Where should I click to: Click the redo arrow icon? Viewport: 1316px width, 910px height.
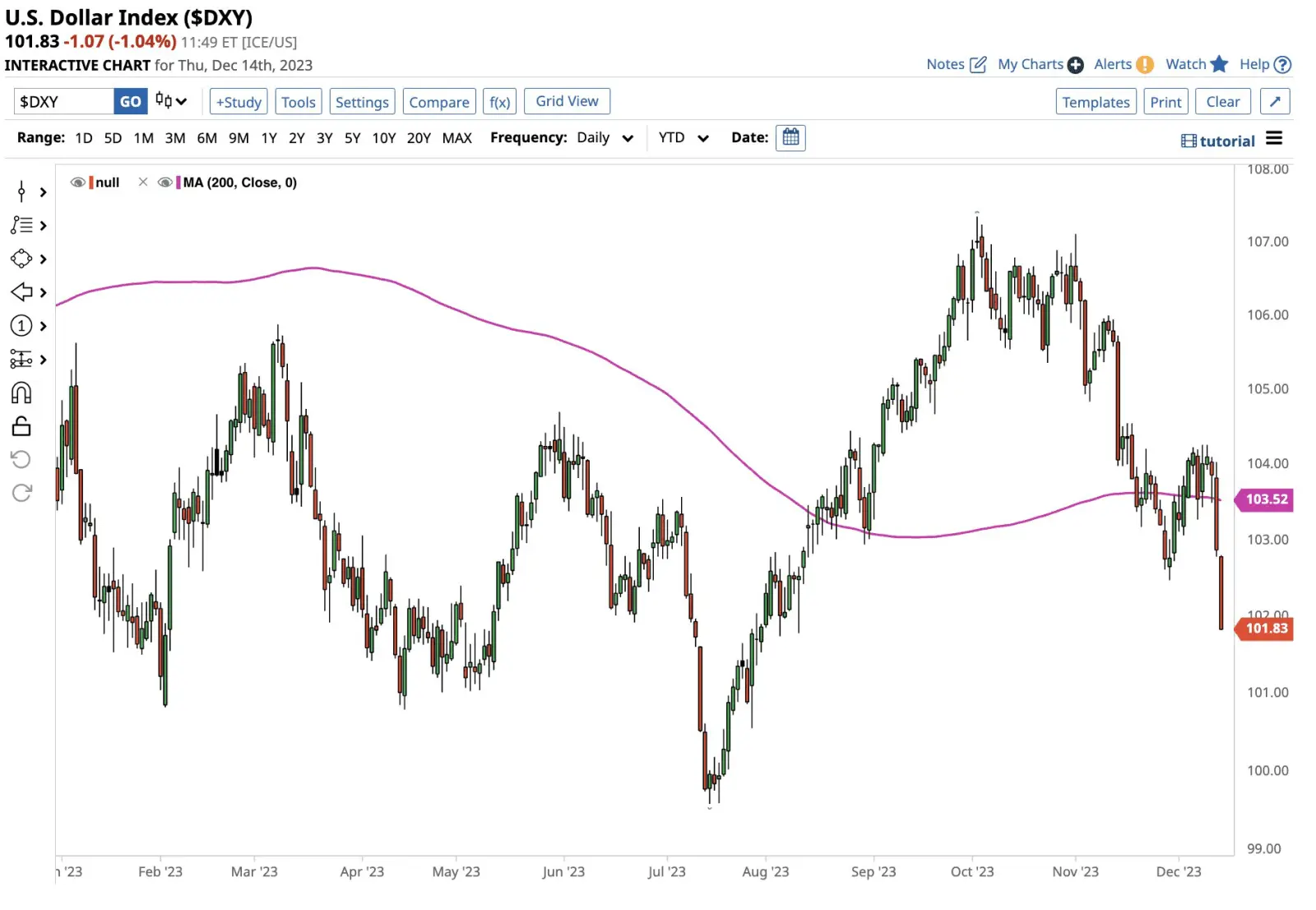[21, 493]
